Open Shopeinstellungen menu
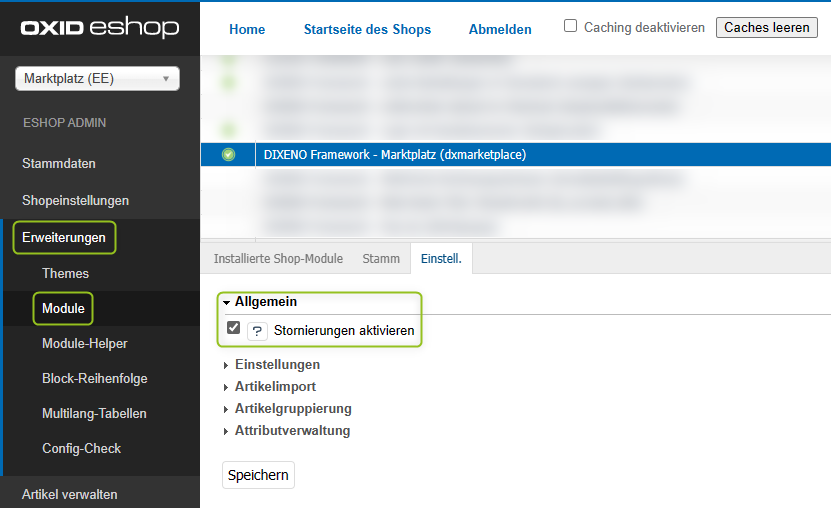 (75, 200)
